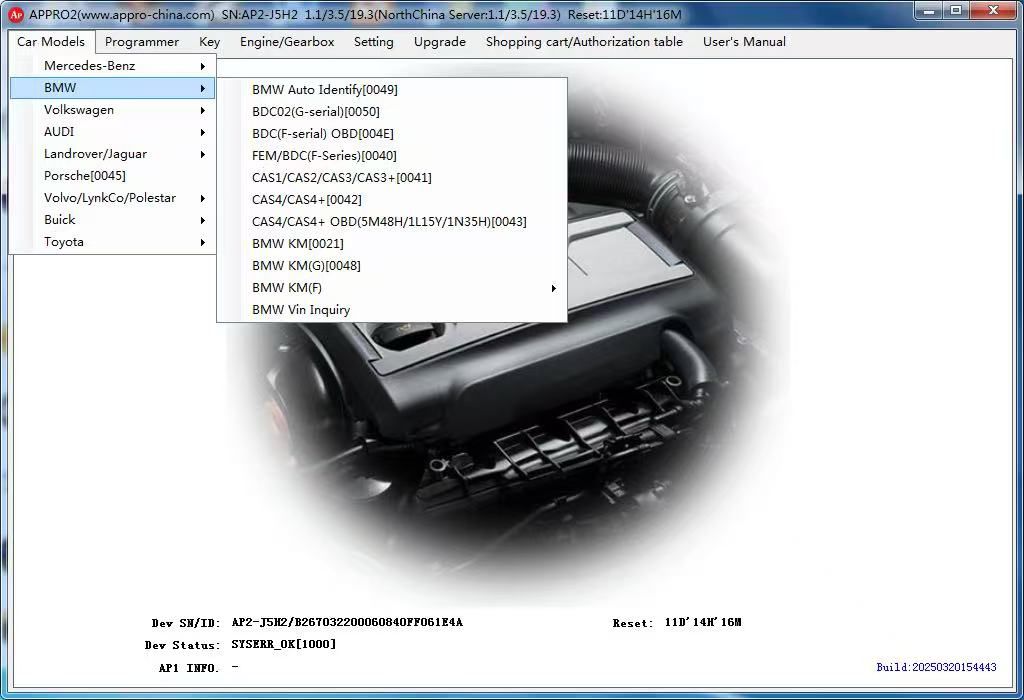Pick FEM/BDC(F-Series)[0040] option
This screenshot has width=1024, height=700.
click(324, 156)
